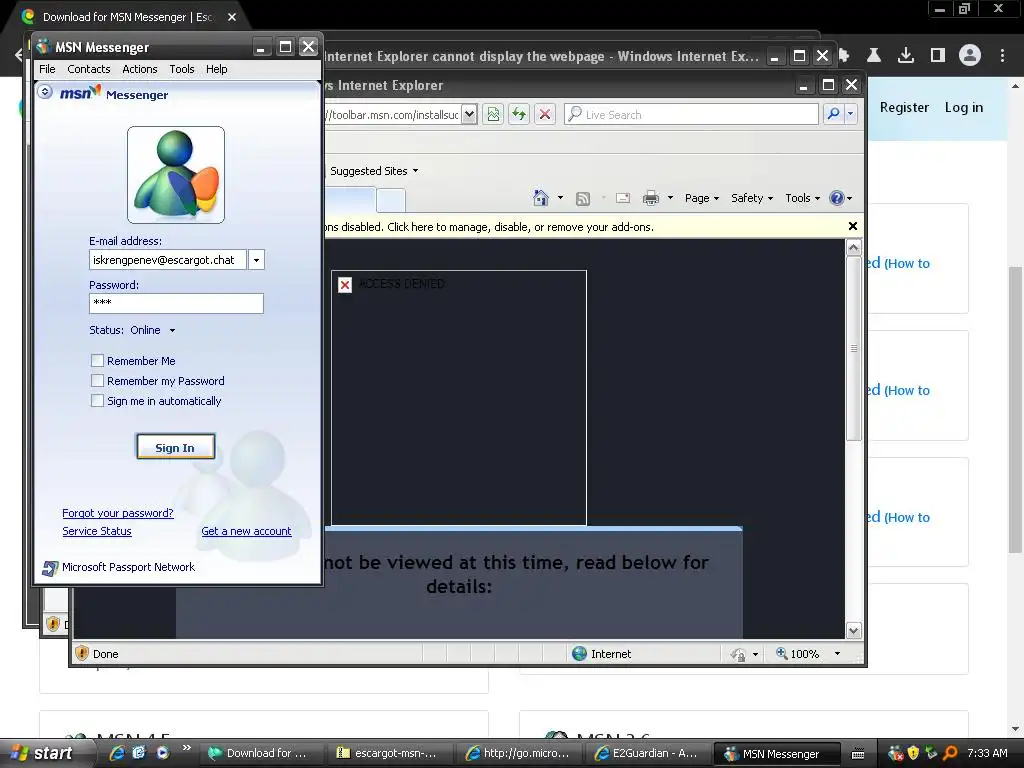Click the red X broken image icon

pyautogui.click(x=345, y=285)
